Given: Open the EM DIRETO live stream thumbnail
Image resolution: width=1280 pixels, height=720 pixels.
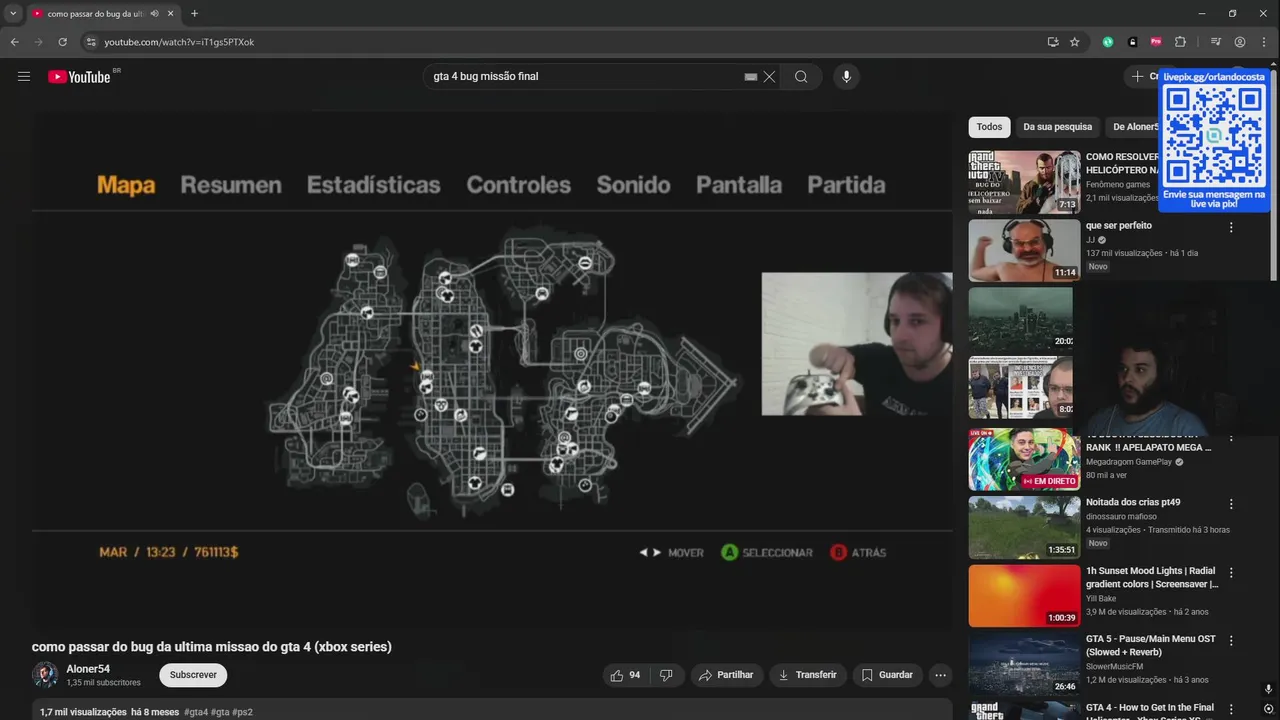Looking at the screenshot, I should coord(1024,459).
